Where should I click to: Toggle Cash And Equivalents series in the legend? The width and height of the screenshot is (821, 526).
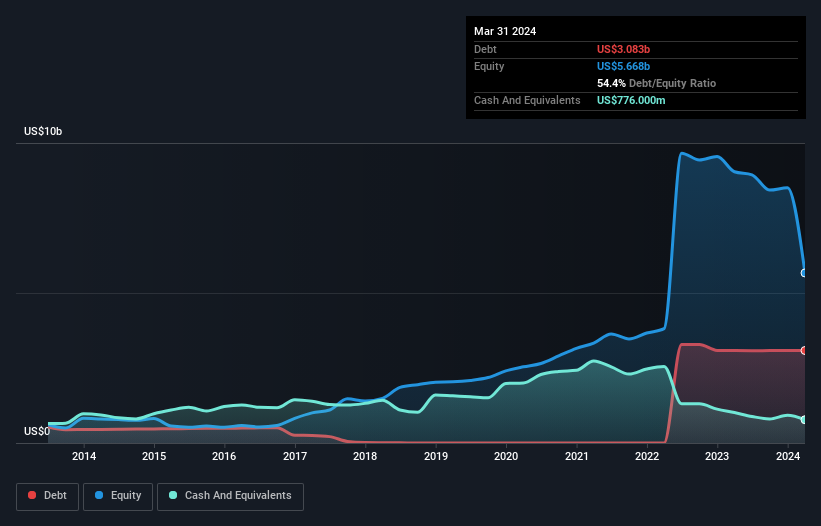point(230,496)
